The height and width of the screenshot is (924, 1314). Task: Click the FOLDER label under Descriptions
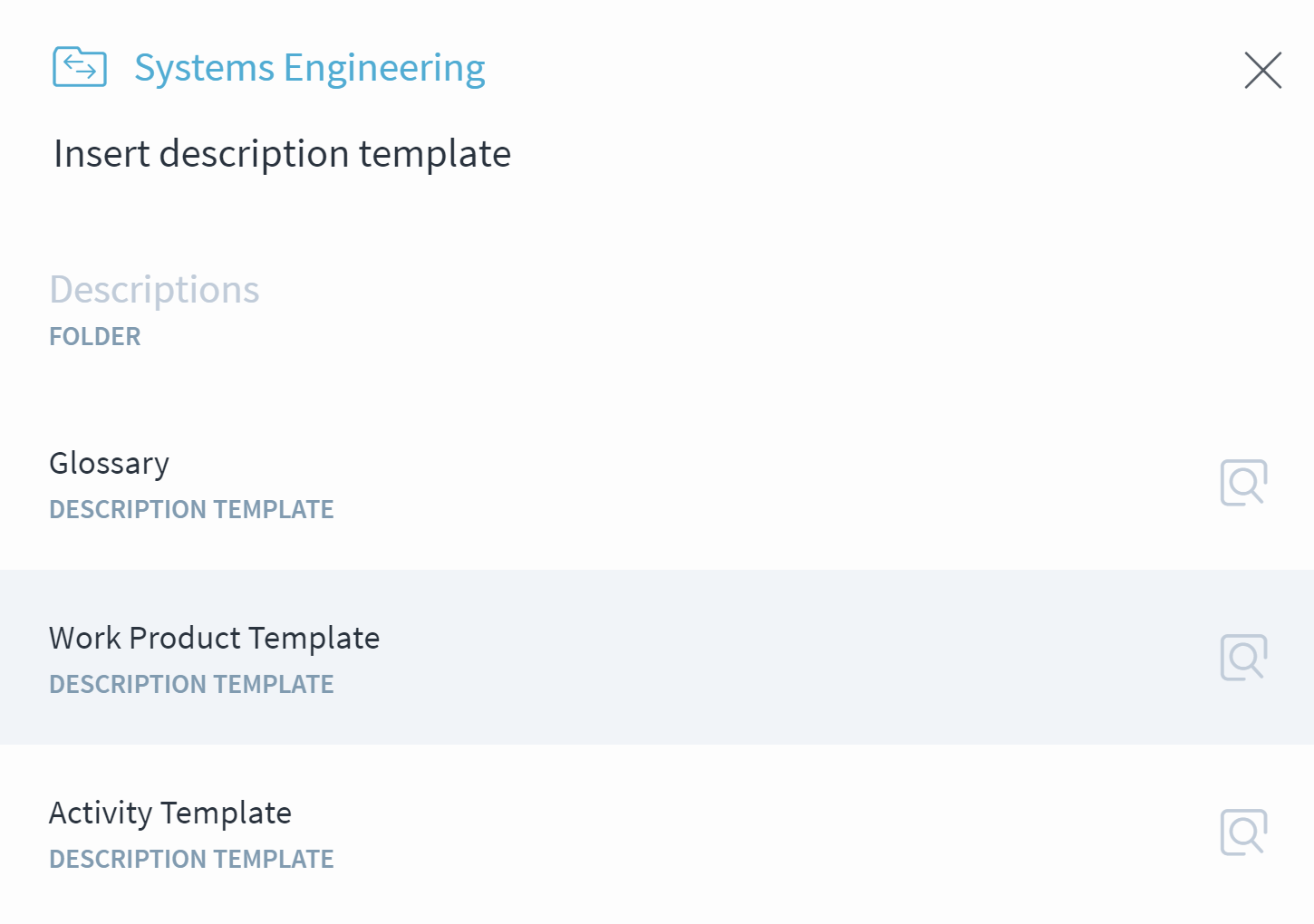click(95, 336)
